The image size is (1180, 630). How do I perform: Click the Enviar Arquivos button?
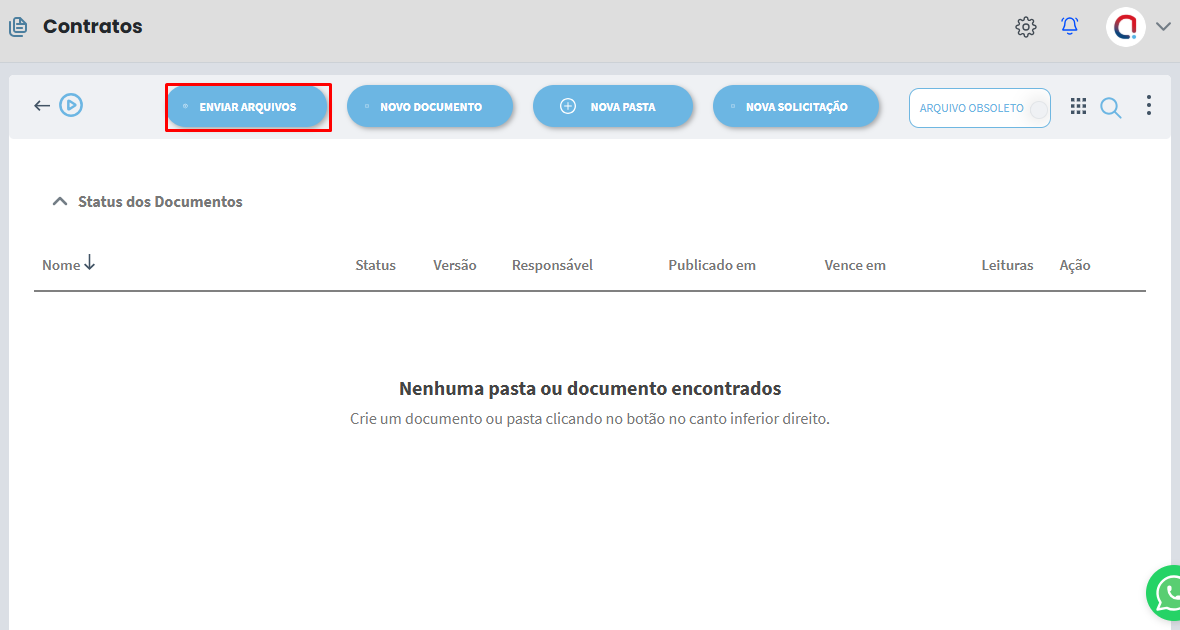(247, 107)
